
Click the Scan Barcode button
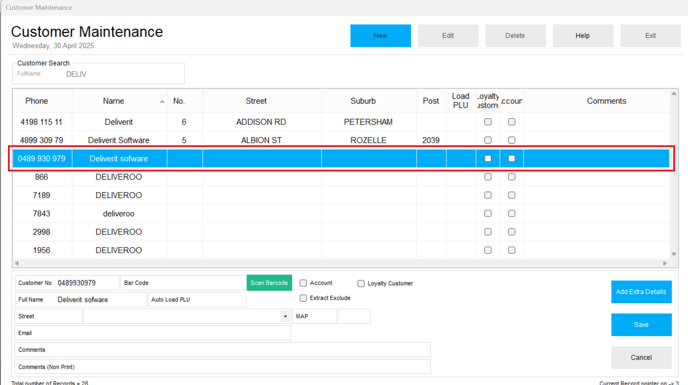tap(269, 283)
